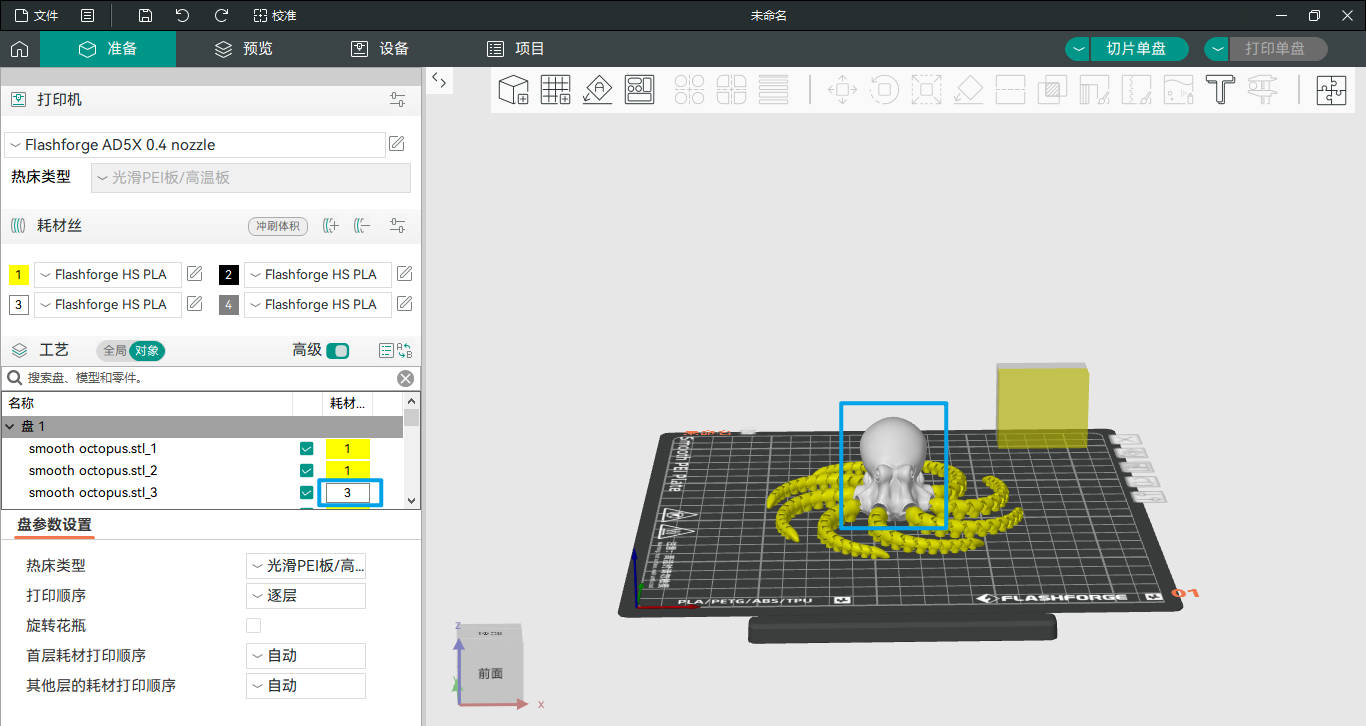Open the Text shape tool
The image size is (1366, 726).
1220,90
